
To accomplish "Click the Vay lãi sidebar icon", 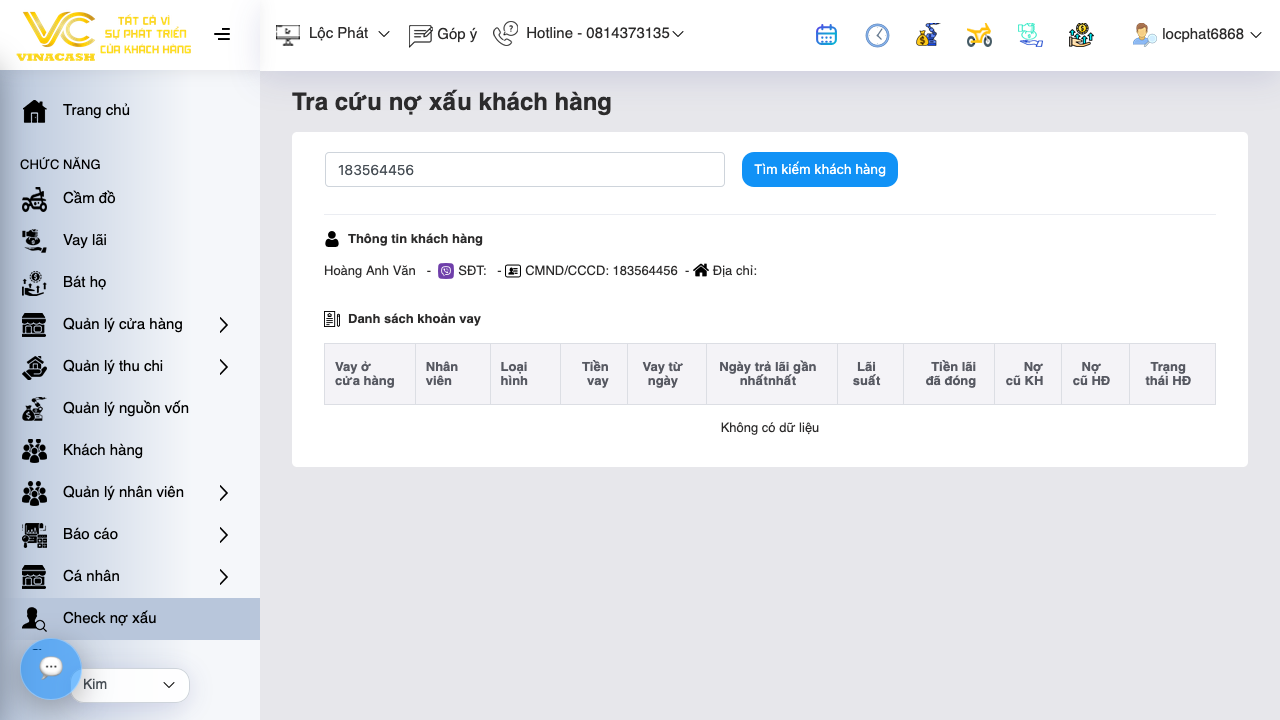I will pos(34,240).
